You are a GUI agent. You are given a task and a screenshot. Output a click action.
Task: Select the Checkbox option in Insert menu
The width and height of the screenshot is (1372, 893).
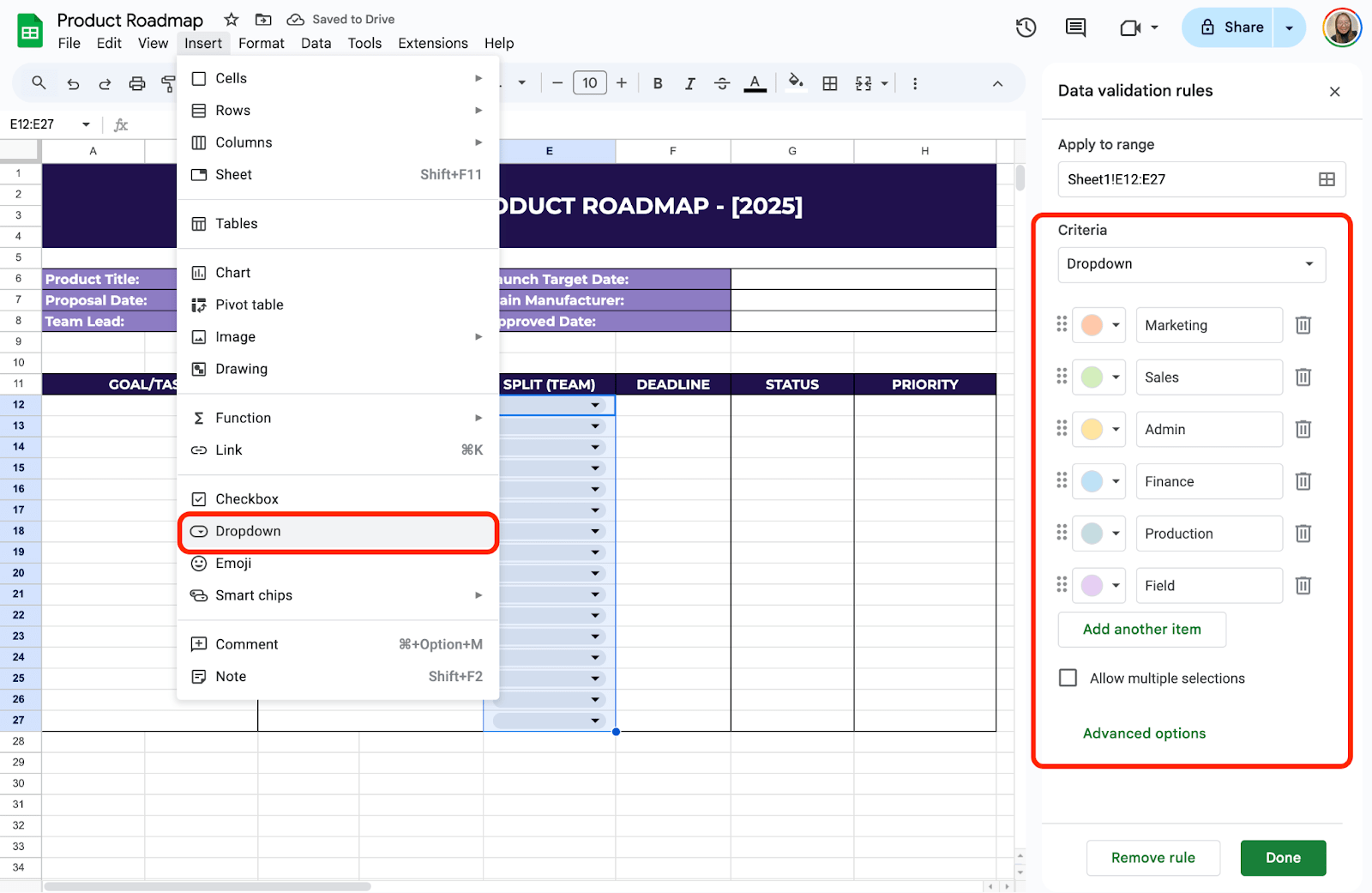[247, 498]
